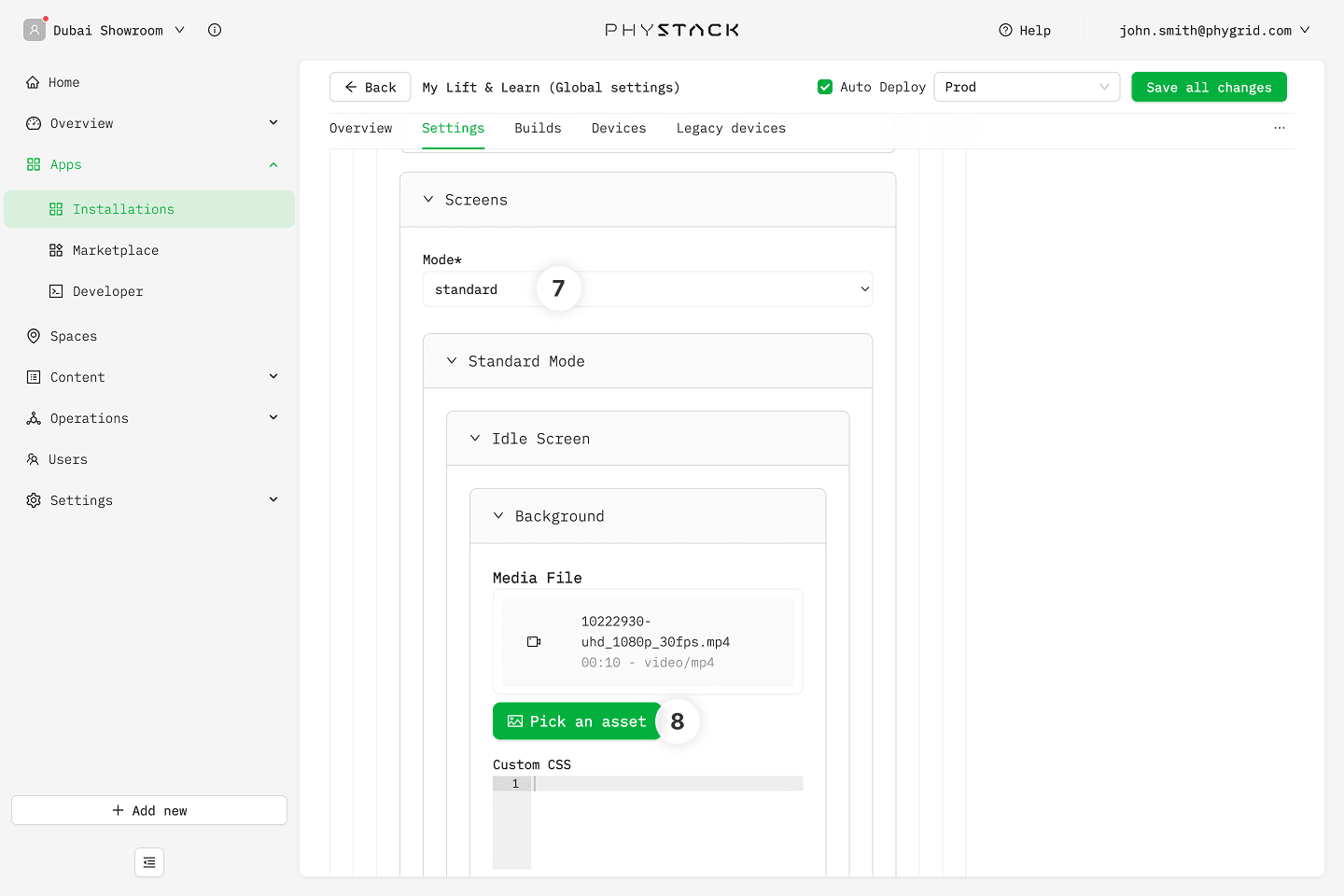Open Developer in the sidebar
1344x896 pixels.
[x=149, y=291]
